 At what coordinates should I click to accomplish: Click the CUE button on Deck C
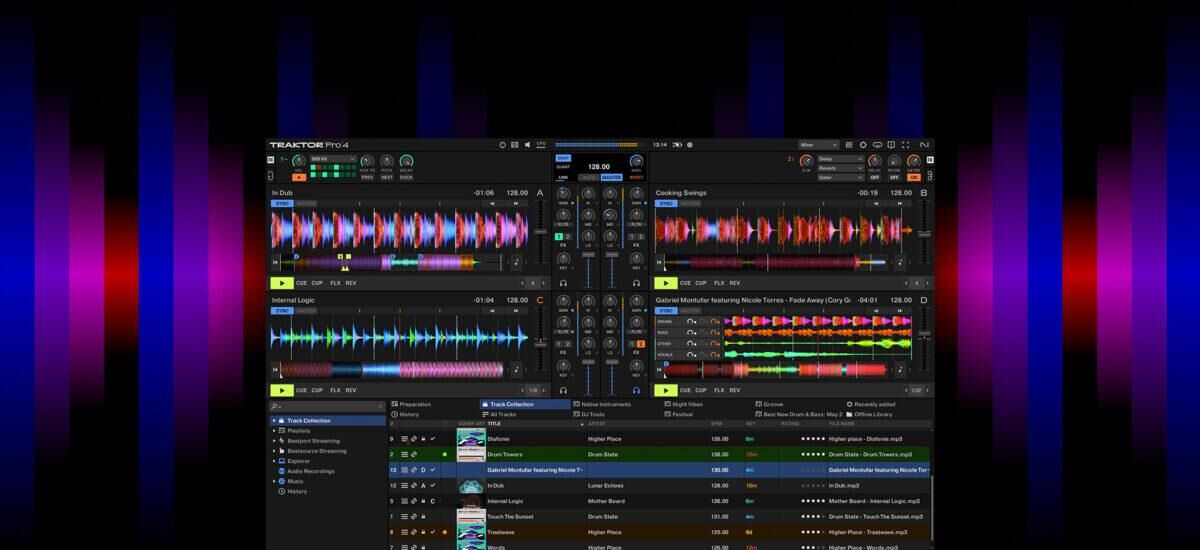[x=301, y=390]
